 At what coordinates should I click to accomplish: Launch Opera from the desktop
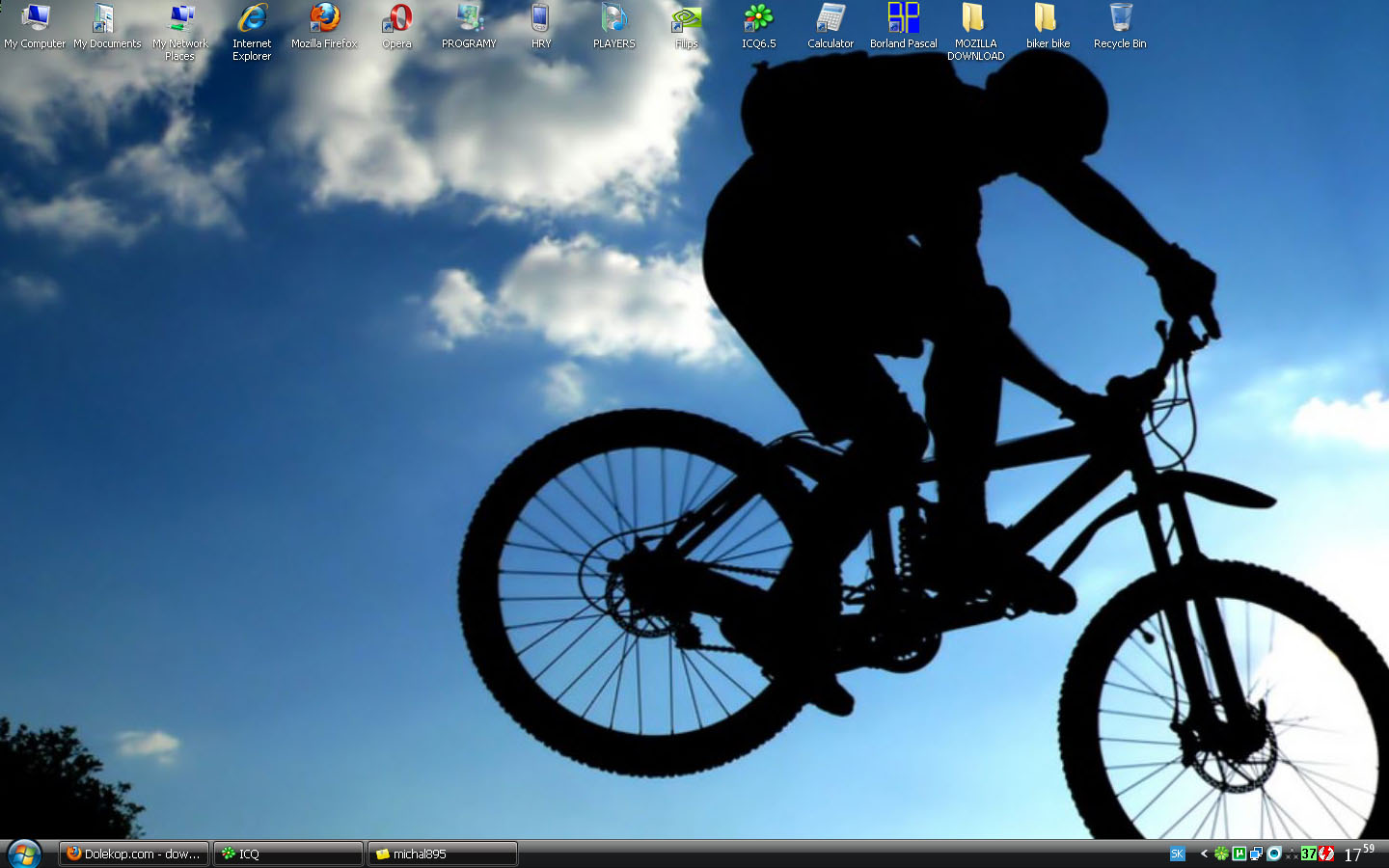pos(396,19)
